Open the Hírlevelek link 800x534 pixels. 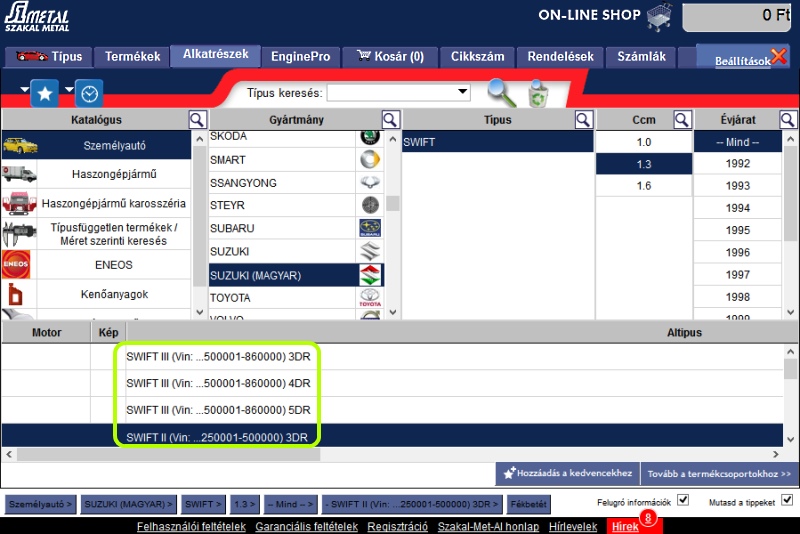pyautogui.click(x=573, y=526)
